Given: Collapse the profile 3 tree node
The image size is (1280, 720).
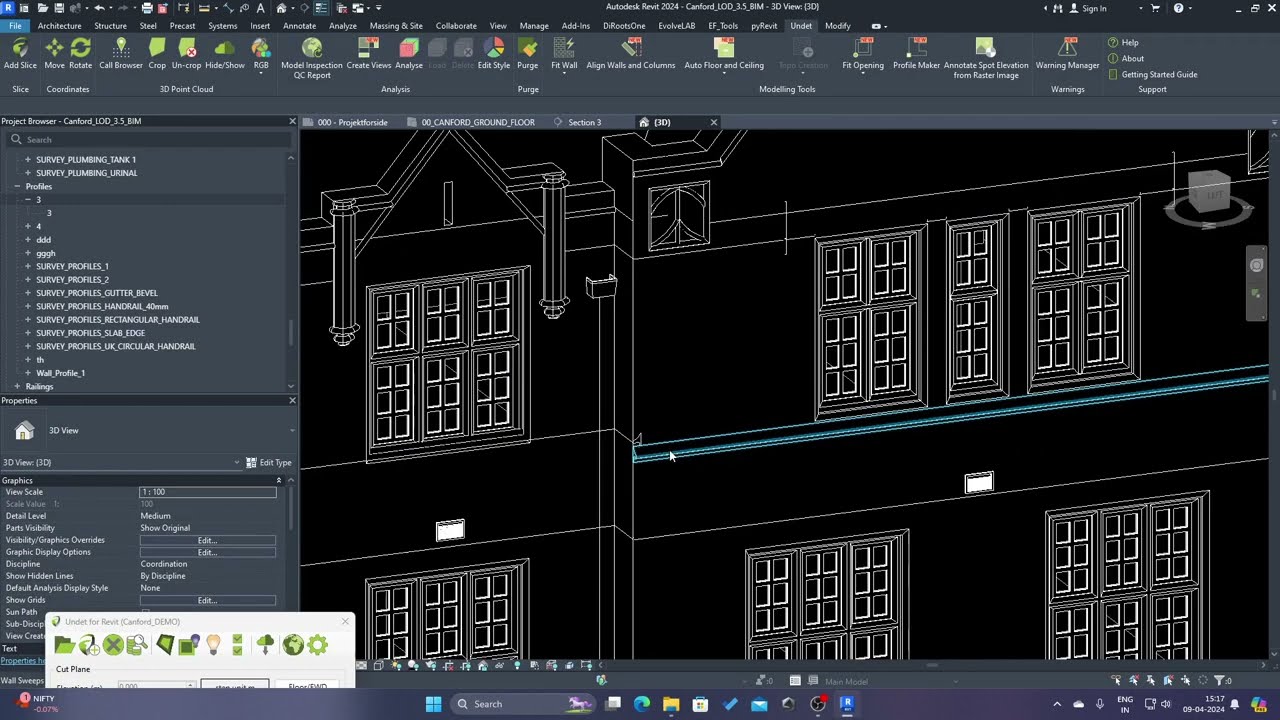Looking at the screenshot, I should [28, 200].
